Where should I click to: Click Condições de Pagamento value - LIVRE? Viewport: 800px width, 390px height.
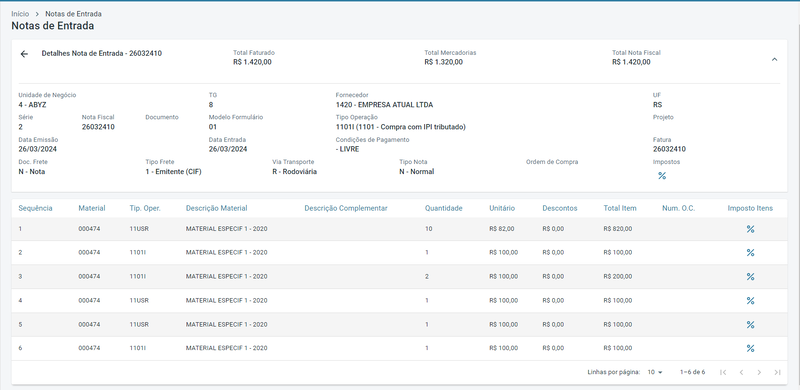[347, 150]
